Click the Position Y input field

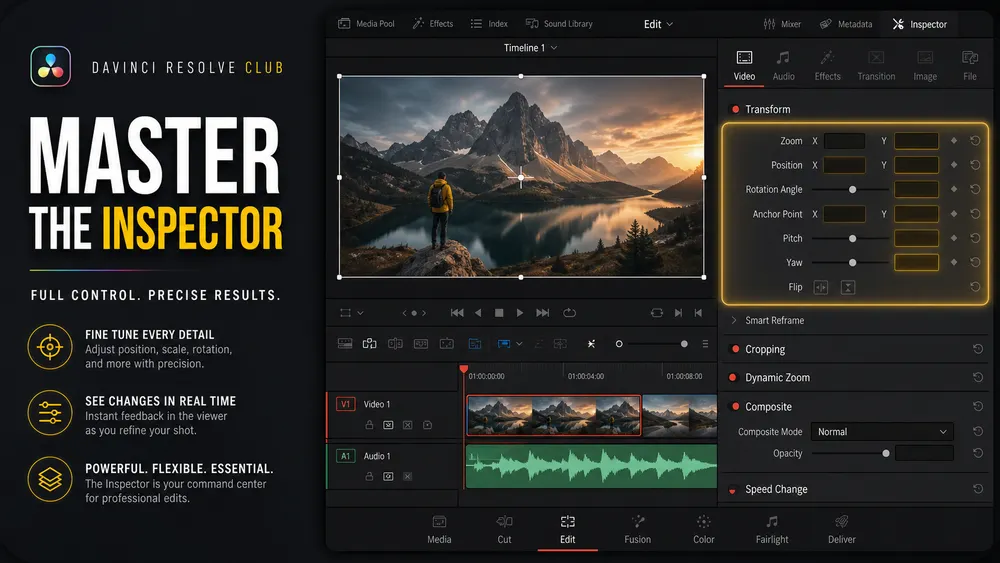[x=916, y=165]
